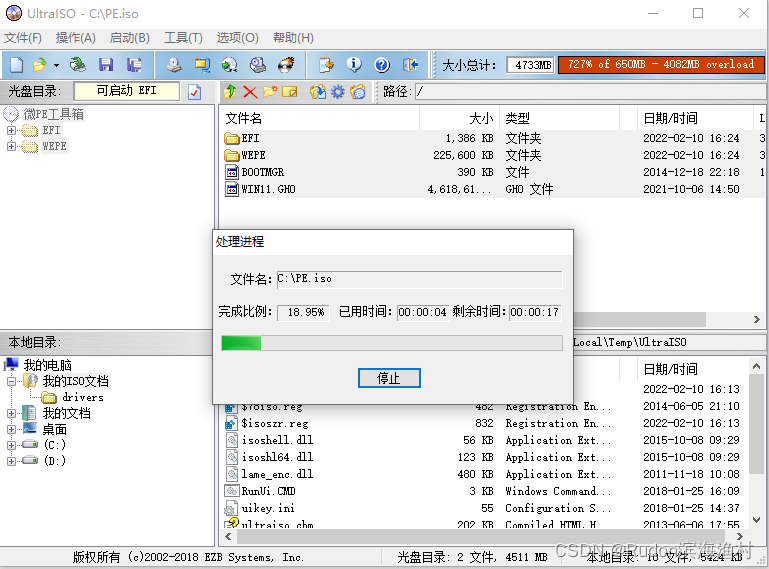Screen dimensions: 769x569
Task: Sort image list by 文件名 column header
Action: pyautogui.click(x=319, y=118)
